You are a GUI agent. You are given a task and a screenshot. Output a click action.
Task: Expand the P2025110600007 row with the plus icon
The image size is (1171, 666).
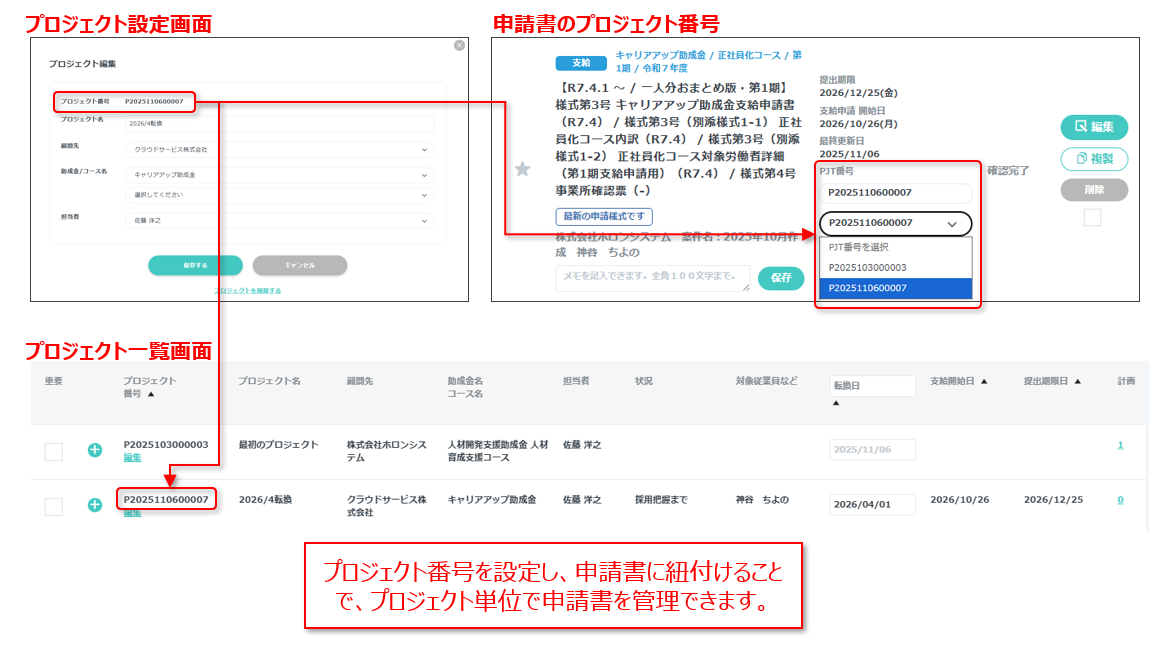(95, 505)
